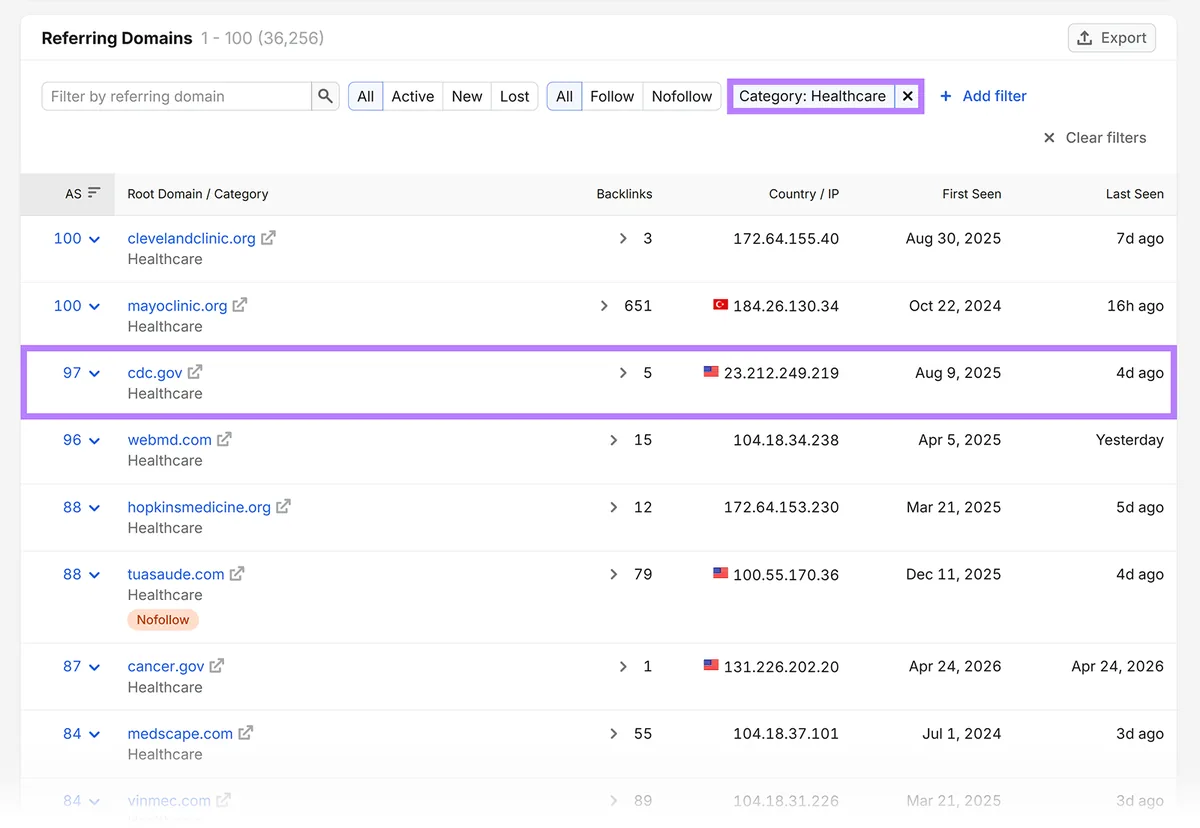Select the Lost status filter
Screen dimensions: 1200x828
click(x=515, y=96)
